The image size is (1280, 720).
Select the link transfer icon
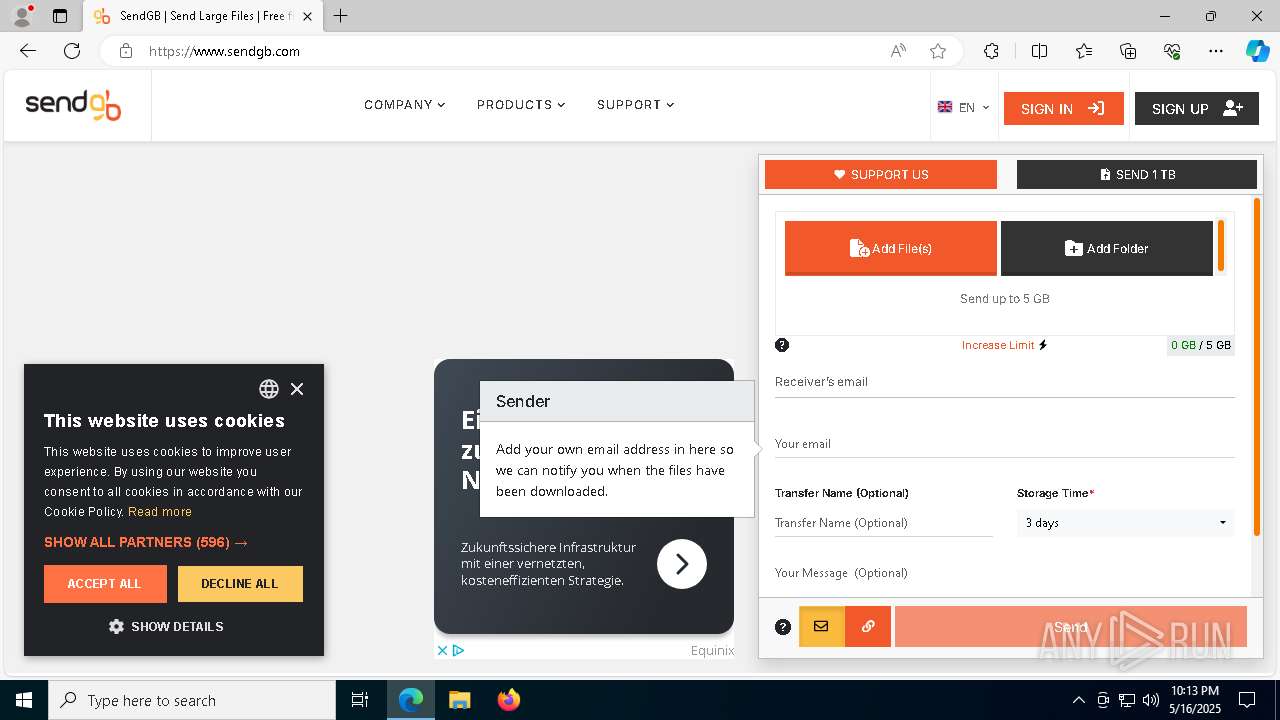(x=868, y=627)
